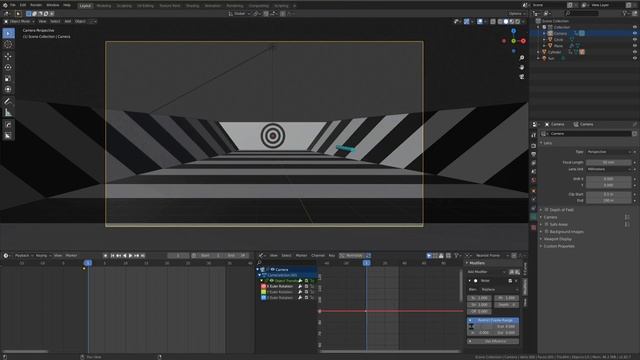Click the blue Z axis gizmo ball

pos(513,31)
